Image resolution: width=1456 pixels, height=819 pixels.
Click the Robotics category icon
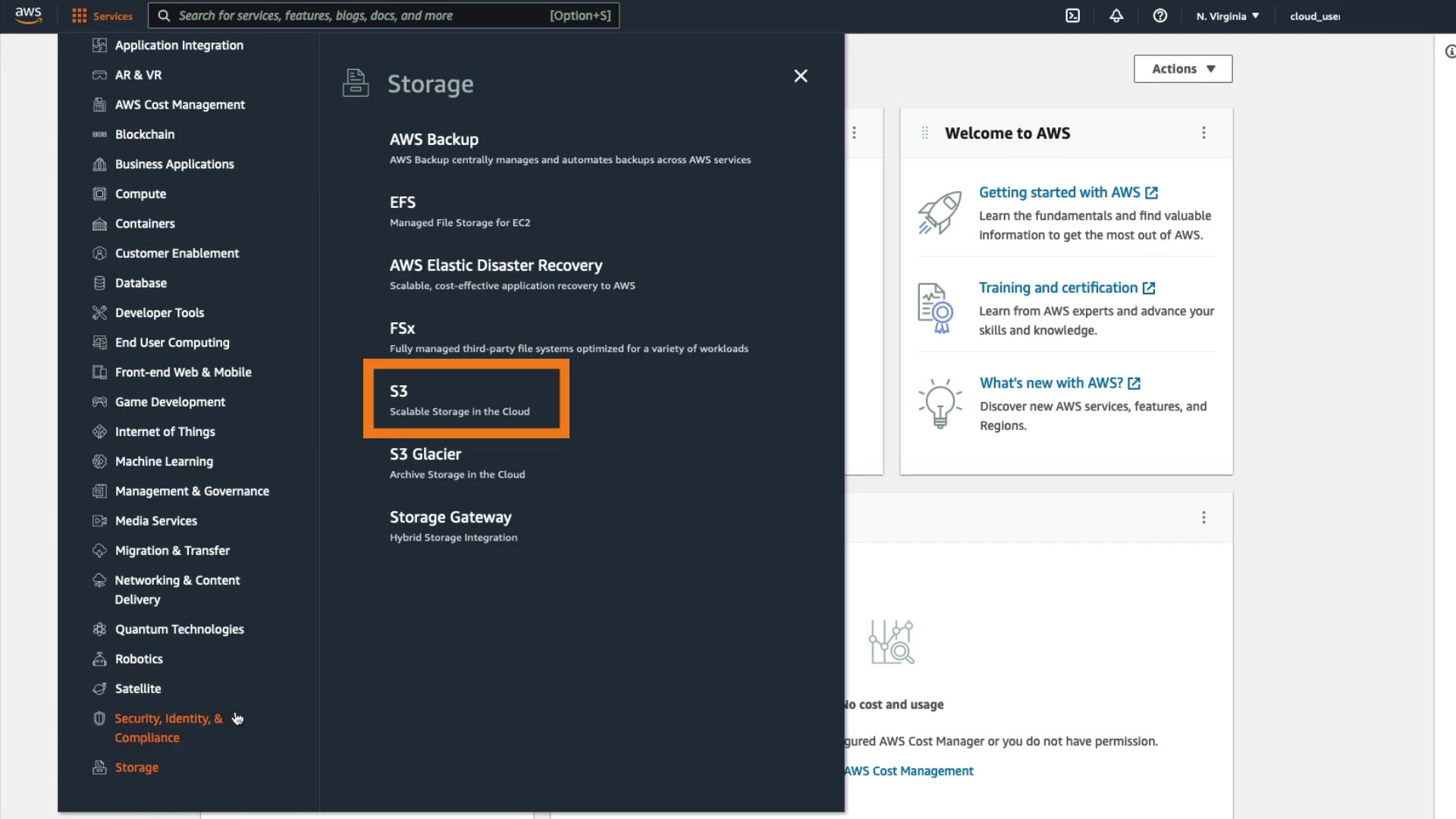[x=99, y=659]
